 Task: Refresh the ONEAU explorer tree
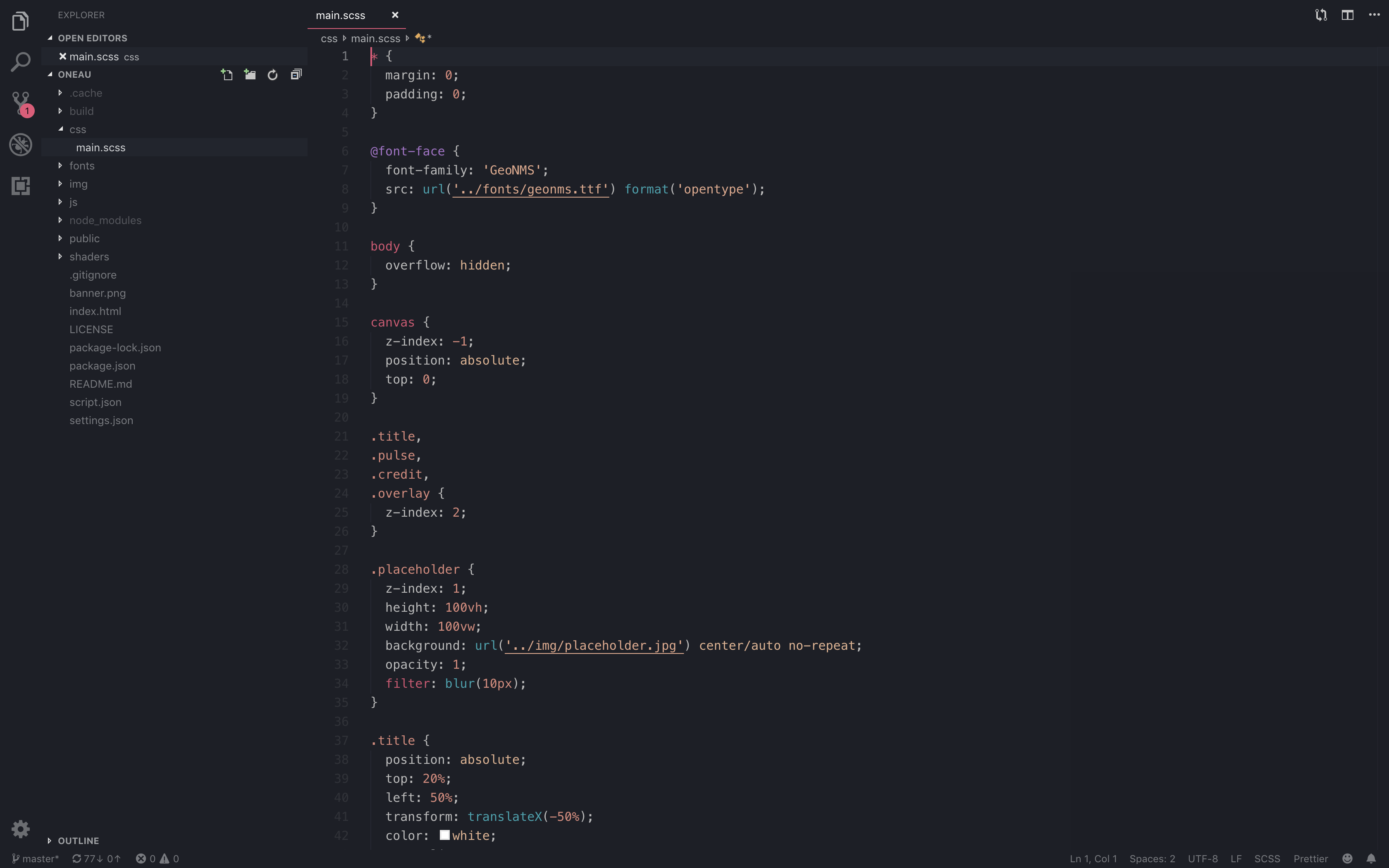(273, 75)
